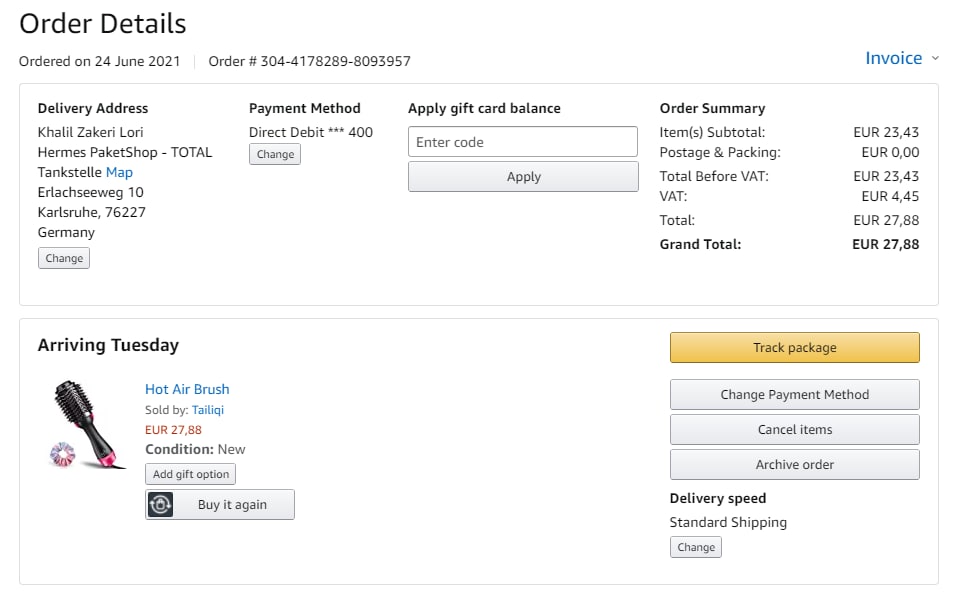This screenshot has width=964, height=595.
Task: Click the order number text
Action: click(x=310, y=61)
